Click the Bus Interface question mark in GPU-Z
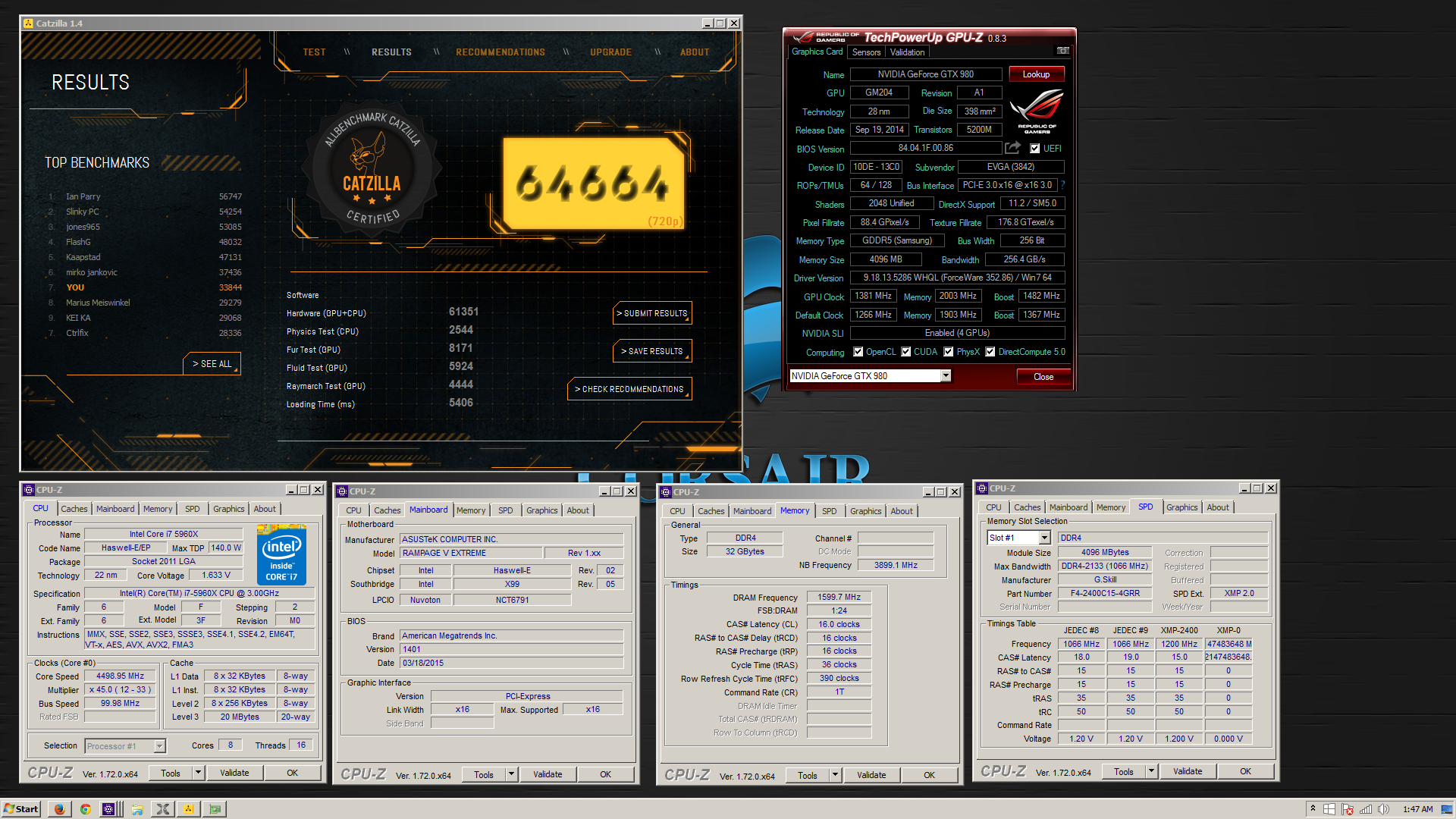The image size is (1456, 819). 1062,185
